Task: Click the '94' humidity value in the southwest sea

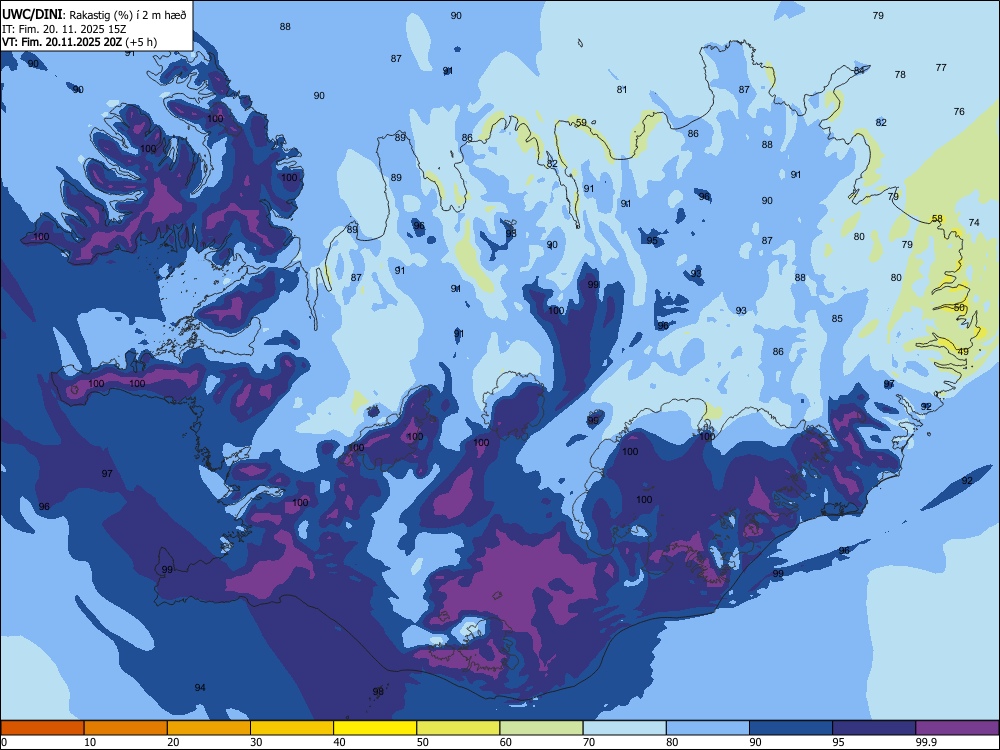Action: (x=200, y=688)
